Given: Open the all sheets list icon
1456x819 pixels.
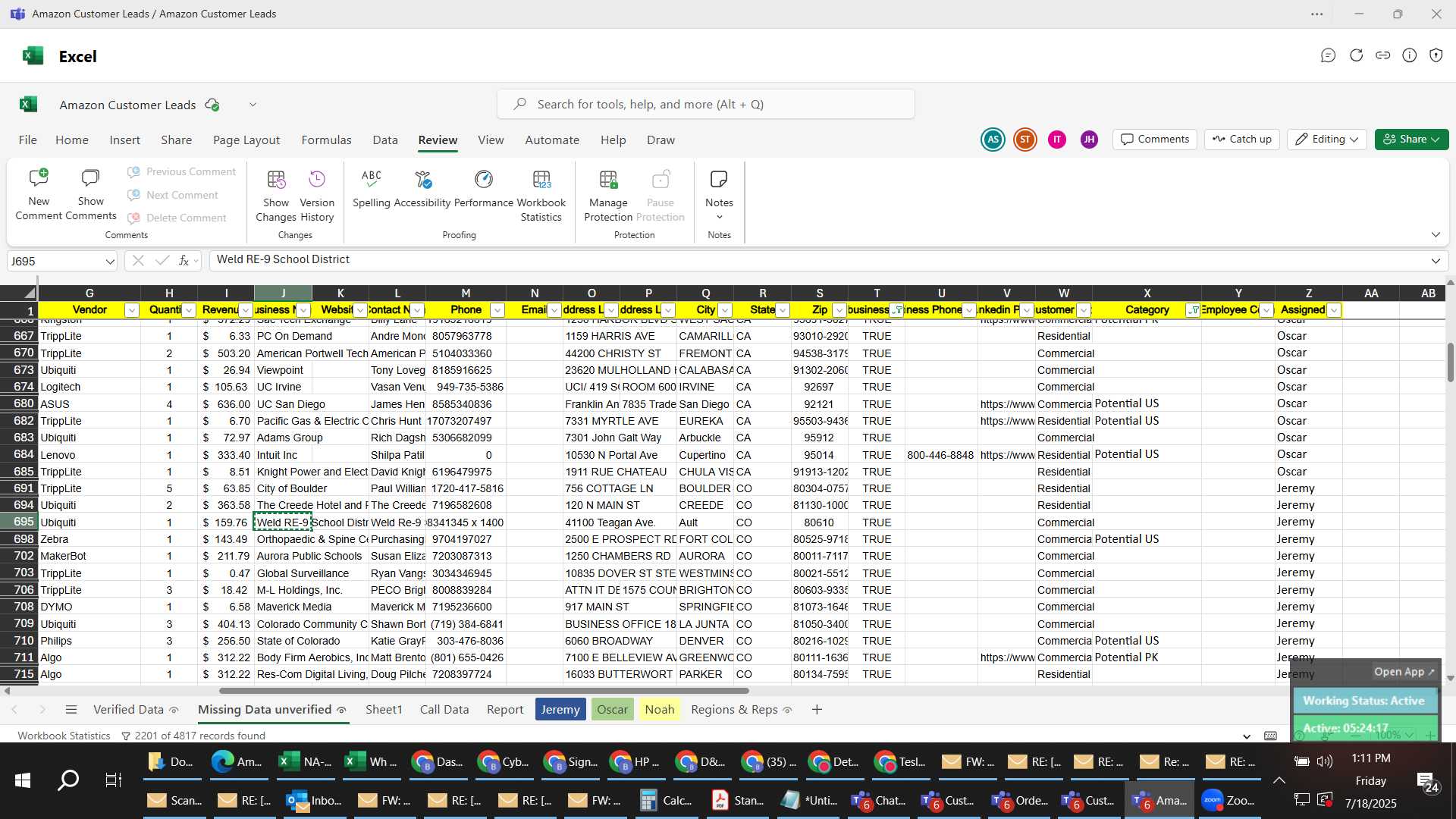Looking at the screenshot, I should (71, 710).
